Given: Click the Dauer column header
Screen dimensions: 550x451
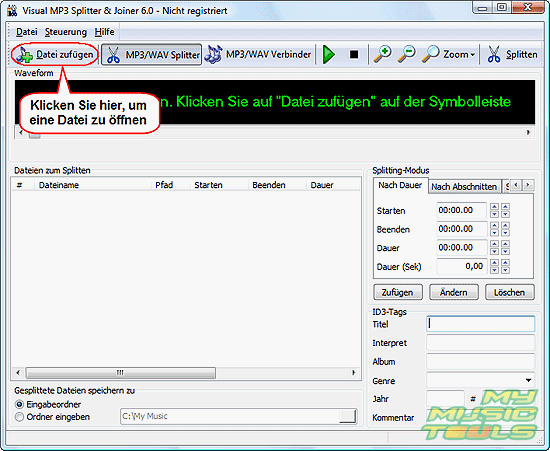Looking at the screenshot, I should coord(333,185).
